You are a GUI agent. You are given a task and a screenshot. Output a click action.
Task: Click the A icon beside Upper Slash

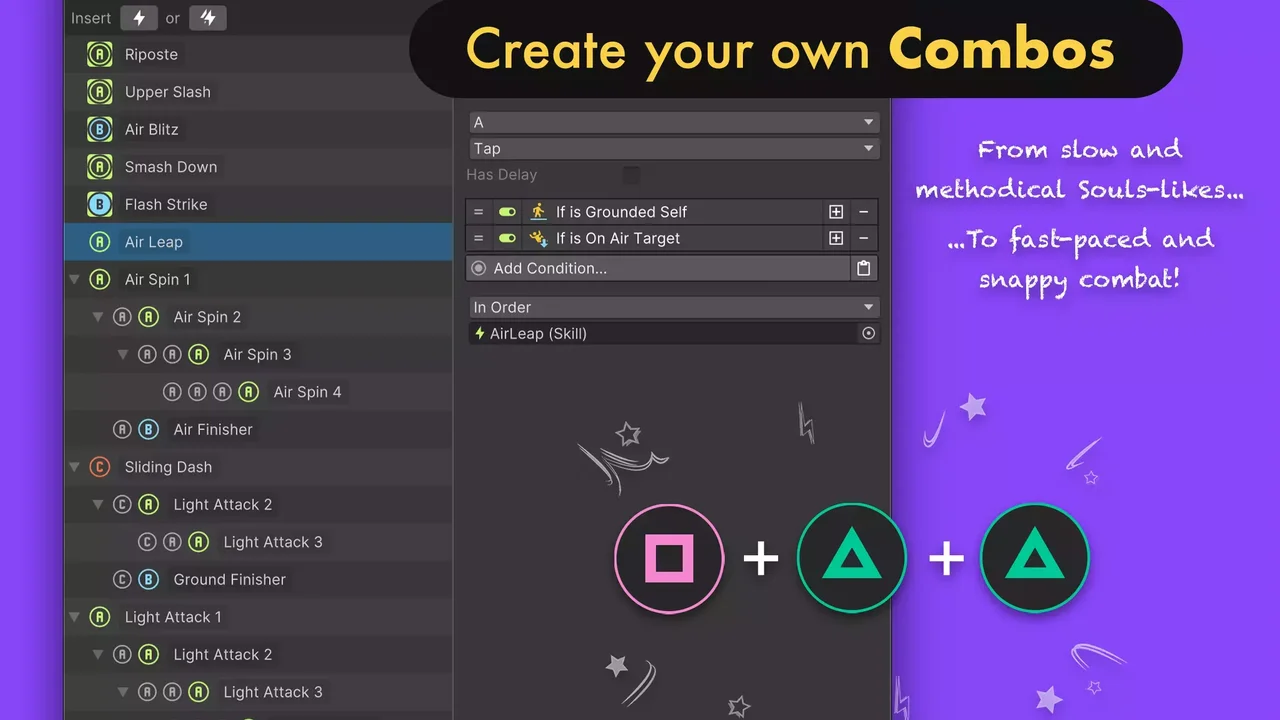click(x=99, y=92)
